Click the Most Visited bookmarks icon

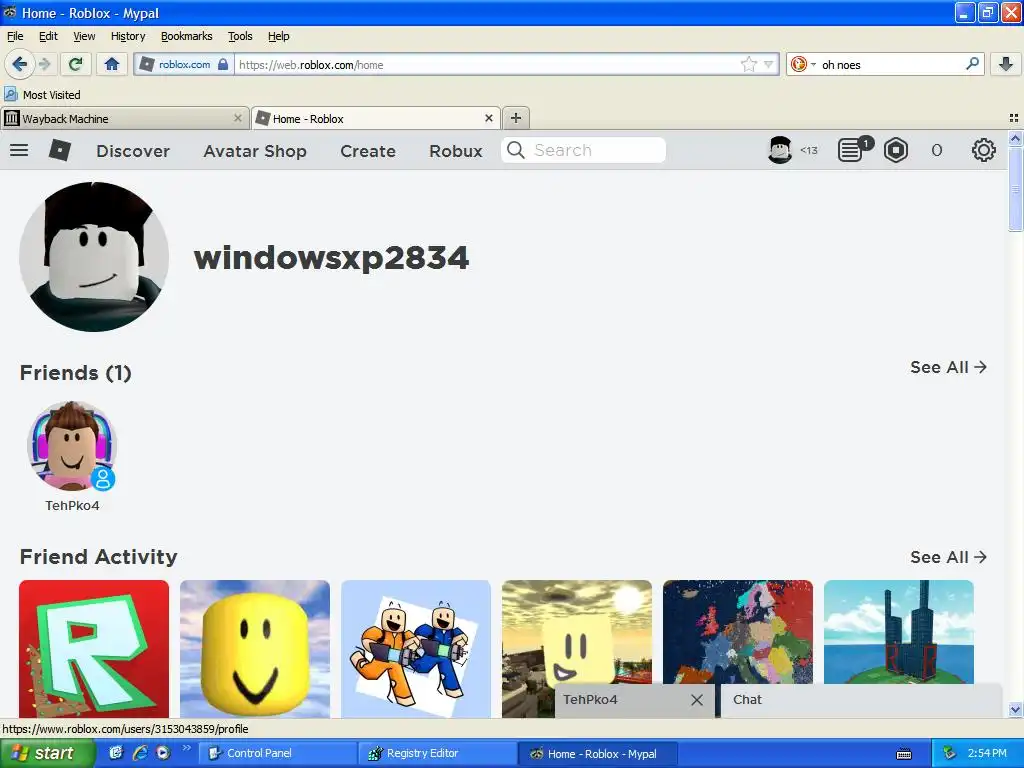[x=11, y=95]
